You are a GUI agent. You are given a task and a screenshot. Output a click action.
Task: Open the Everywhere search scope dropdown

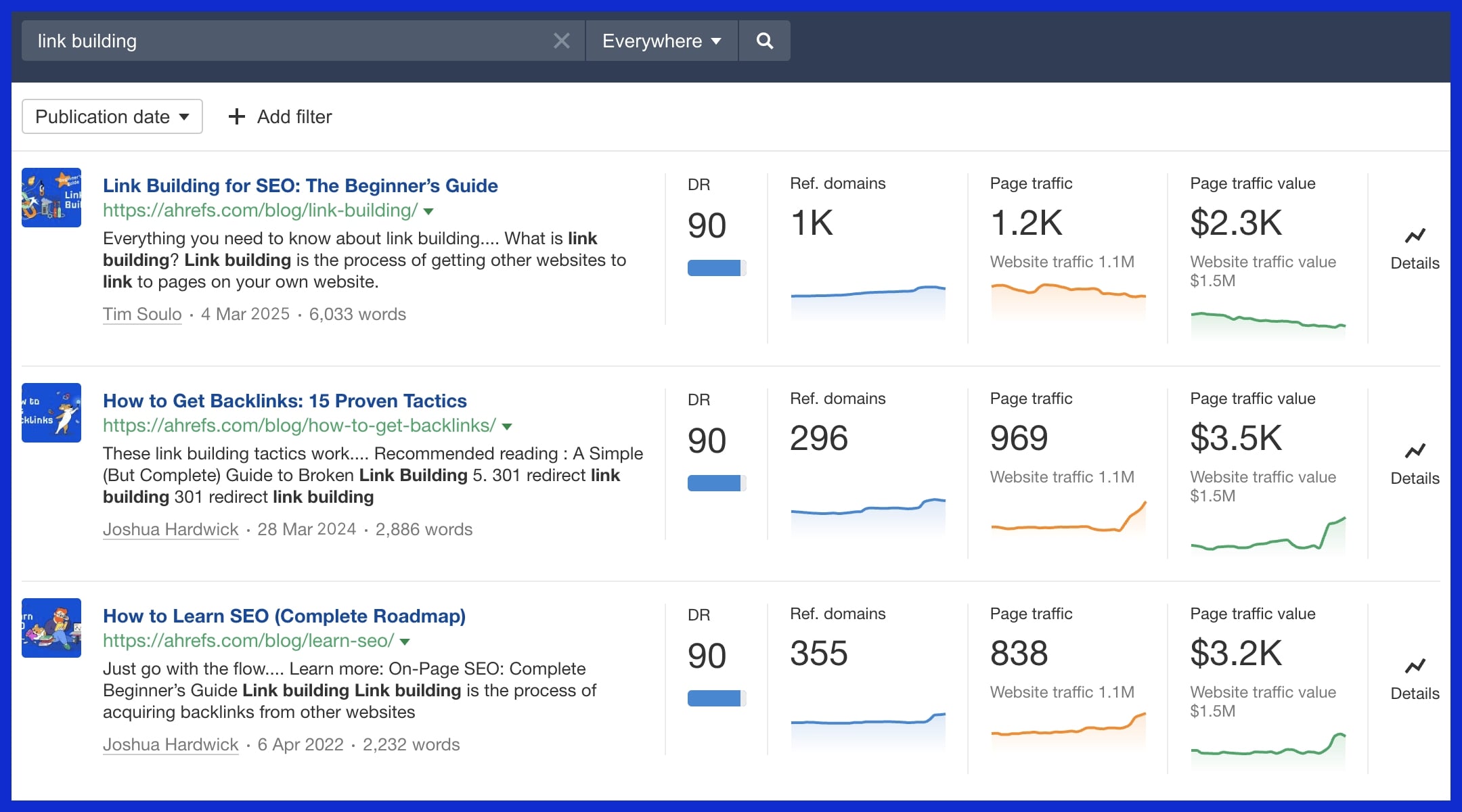click(661, 41)
